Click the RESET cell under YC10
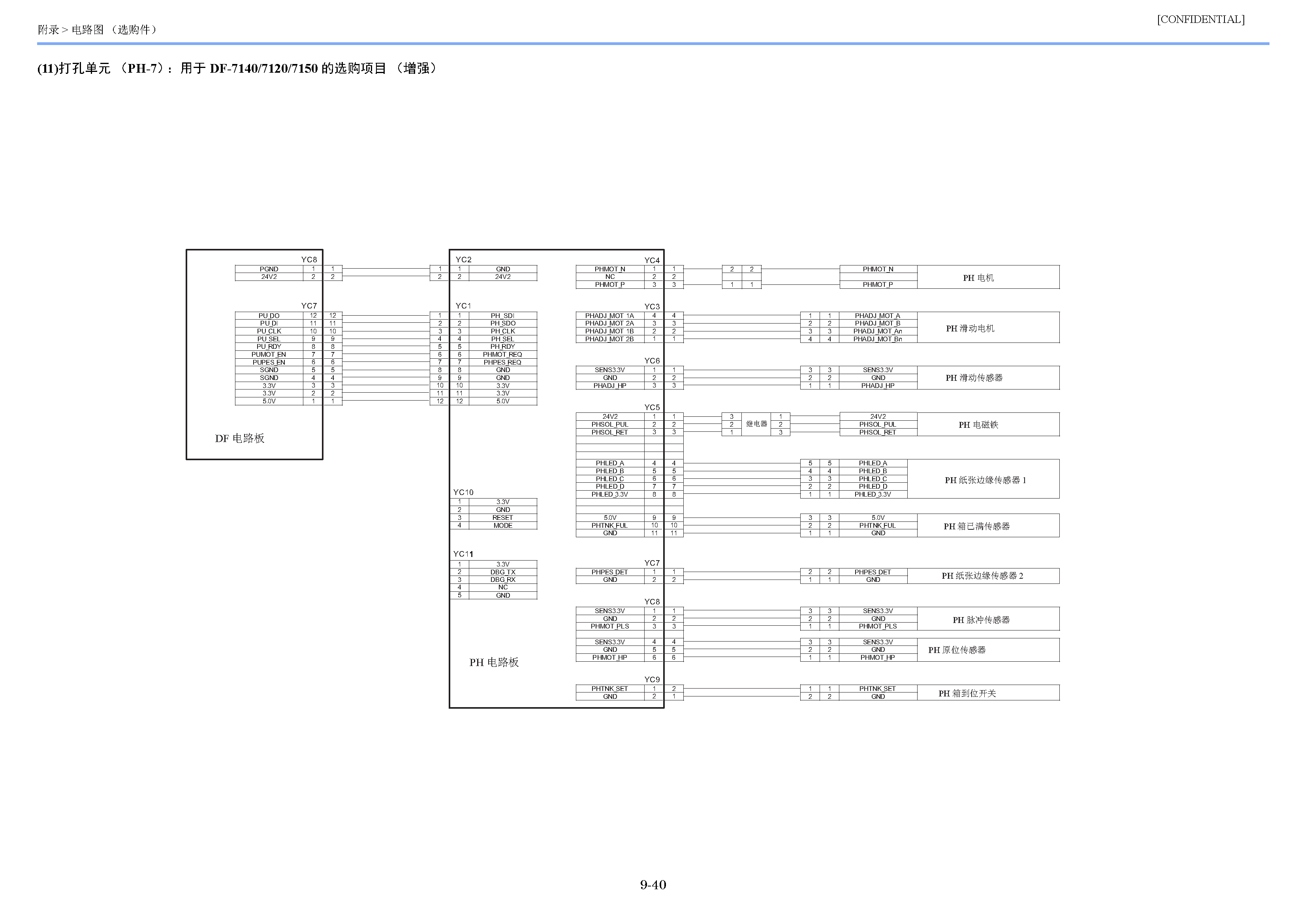 pos(503,518)
